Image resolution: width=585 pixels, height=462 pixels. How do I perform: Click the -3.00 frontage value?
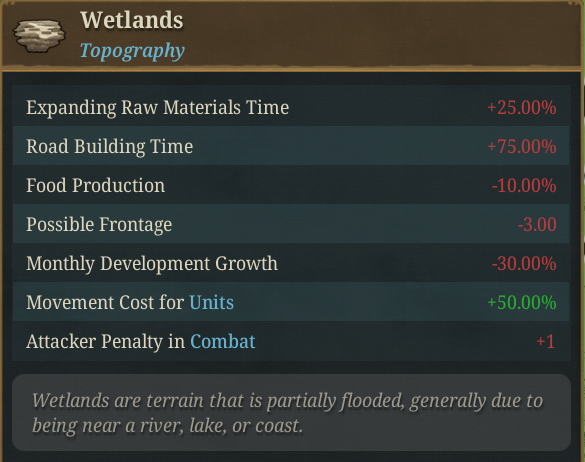point(537,224)
